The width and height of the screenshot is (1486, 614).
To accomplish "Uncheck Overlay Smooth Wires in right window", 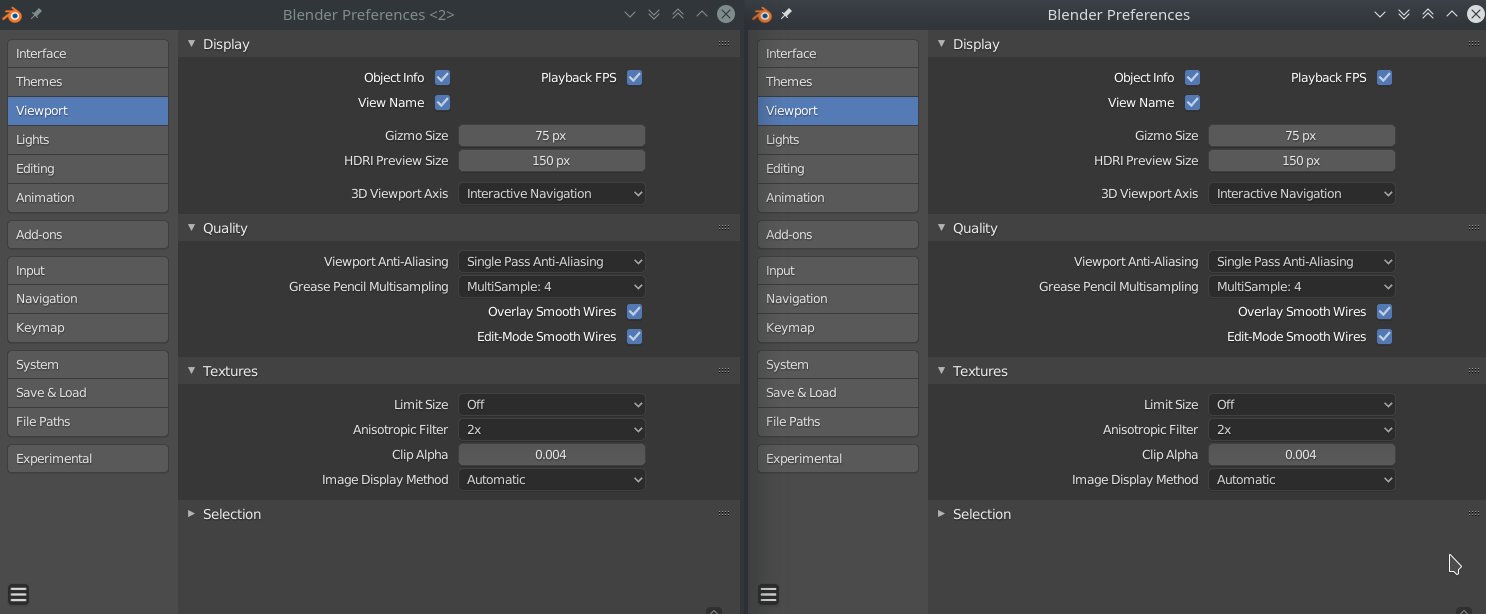I will click(1384, 311).
